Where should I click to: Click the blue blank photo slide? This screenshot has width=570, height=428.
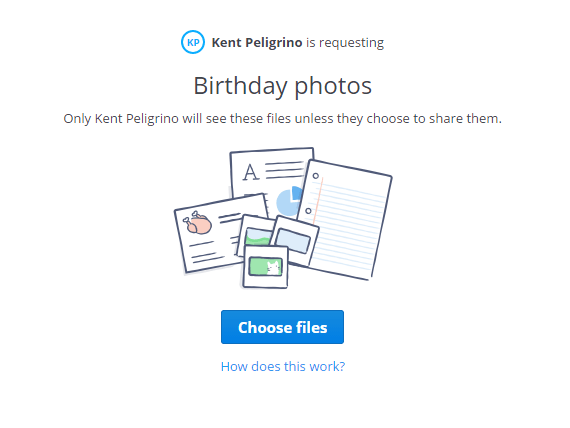[x=294, y=241]
